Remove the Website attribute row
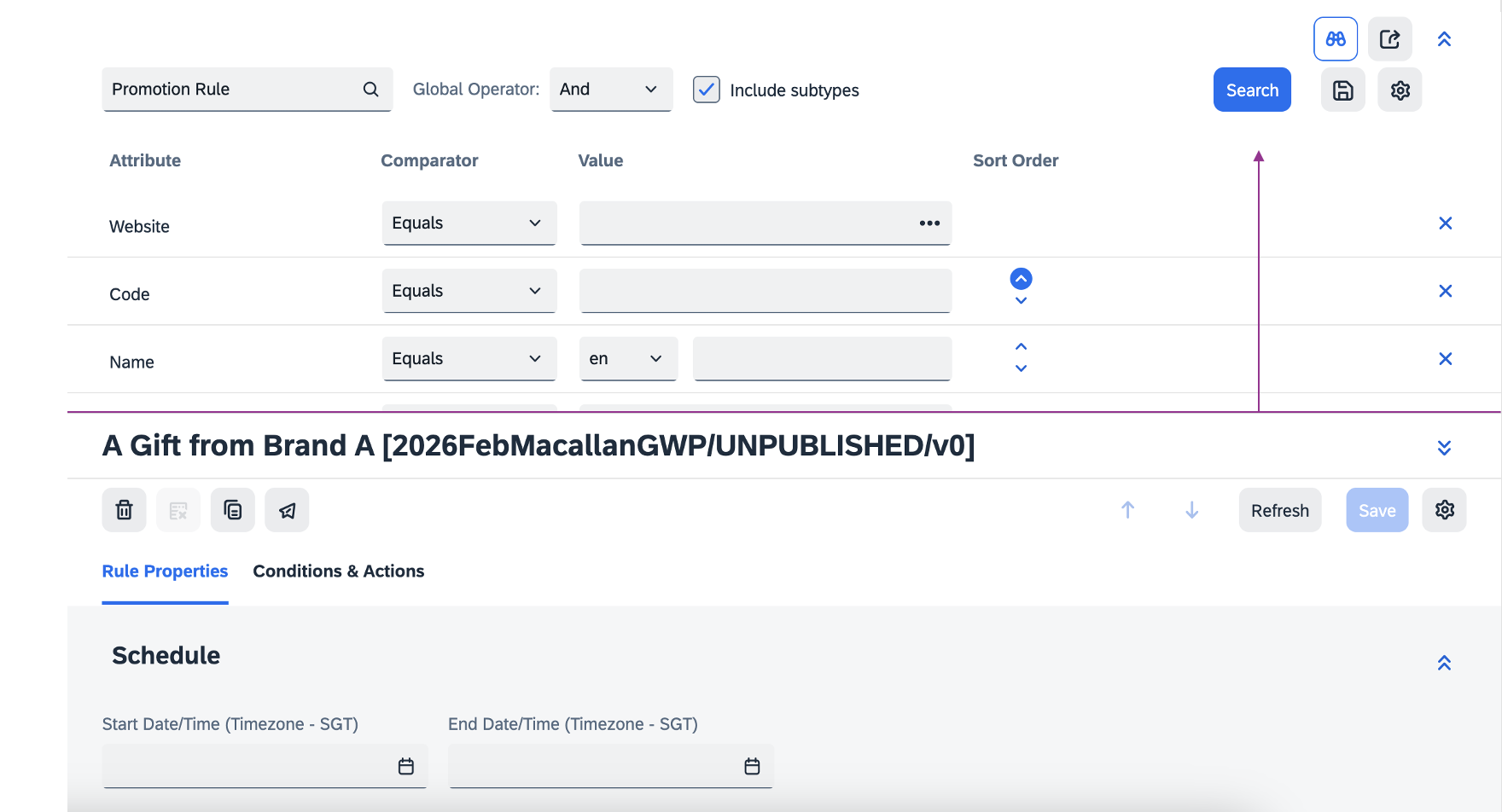The image size is (1502, 812). 1445,223
